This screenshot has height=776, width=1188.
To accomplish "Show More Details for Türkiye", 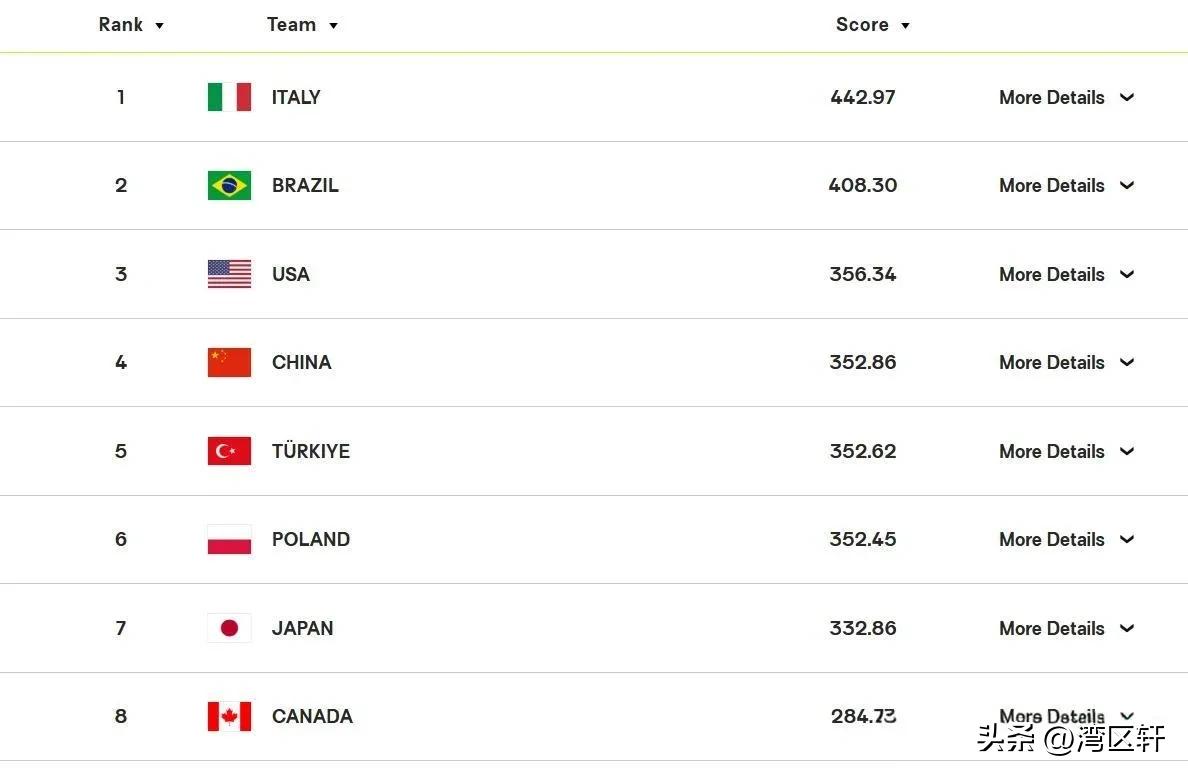I will (x=1066, y=452).
